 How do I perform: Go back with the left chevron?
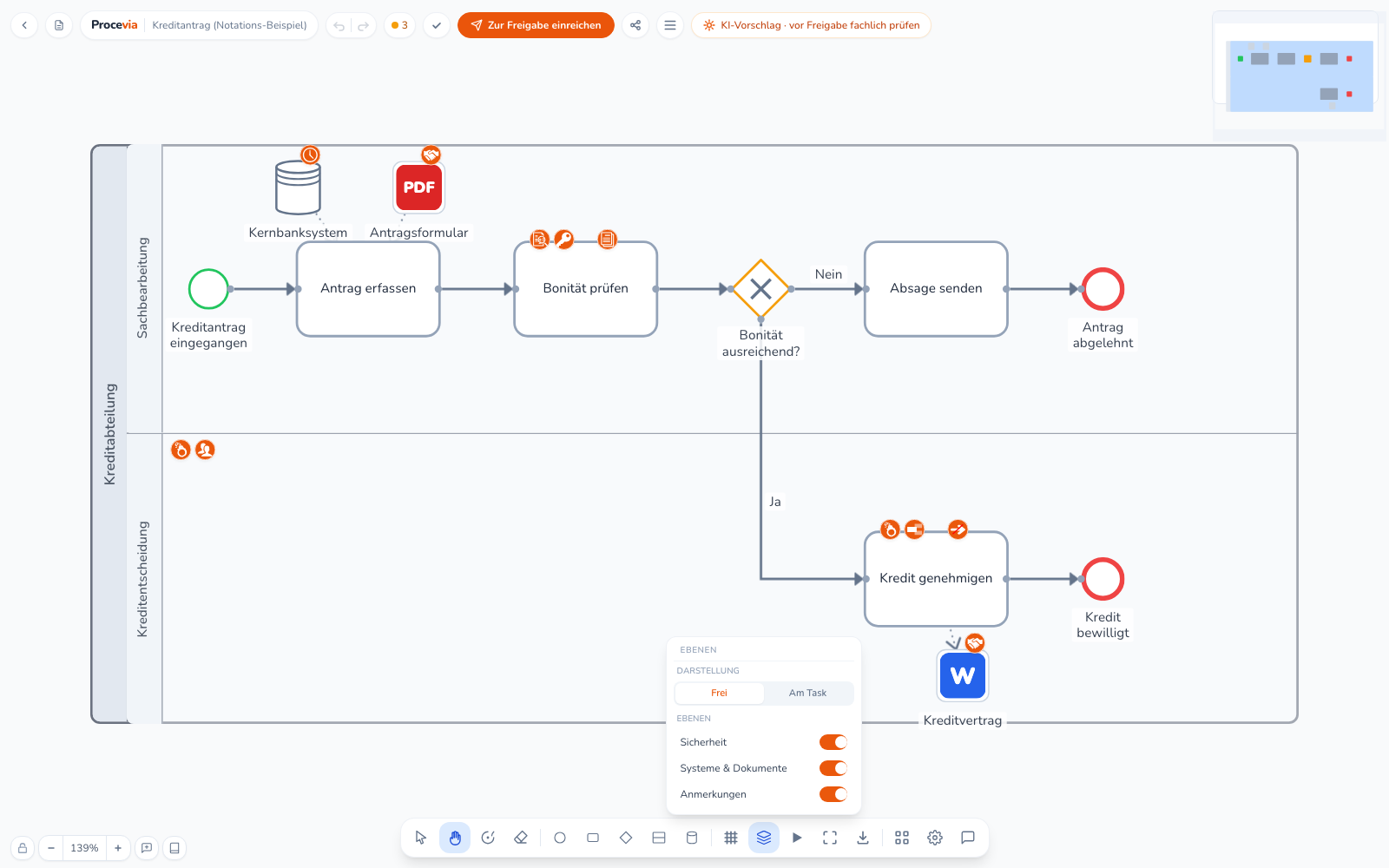(x=24, y=25)
